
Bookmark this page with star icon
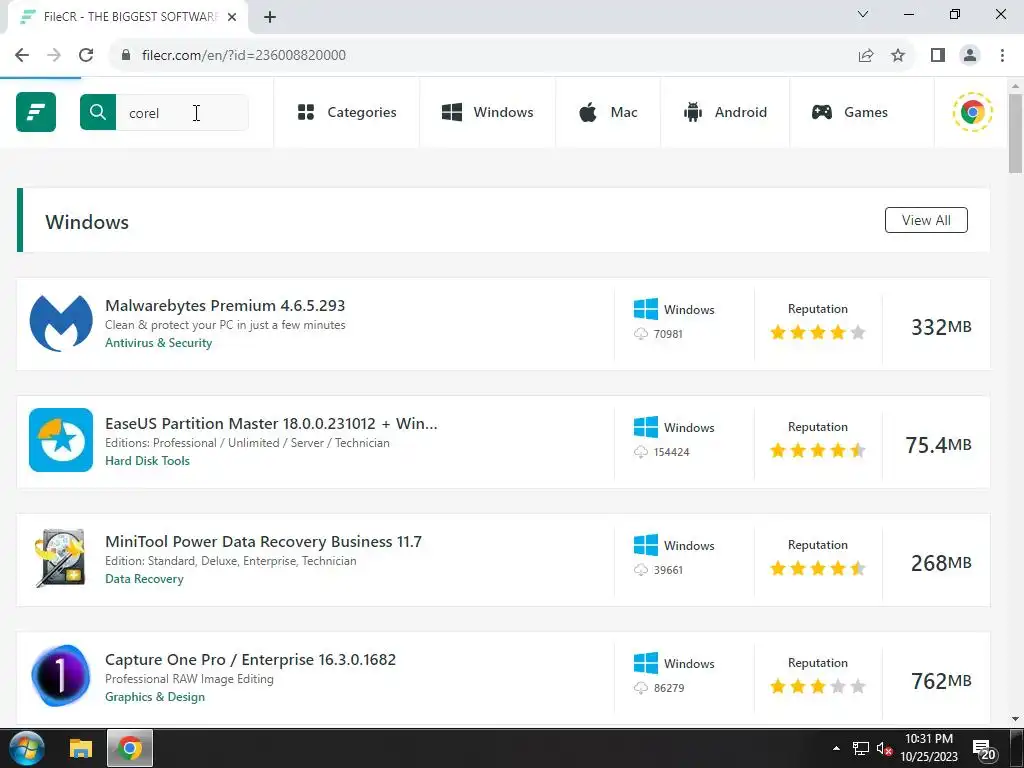click(x=898, y=55)
